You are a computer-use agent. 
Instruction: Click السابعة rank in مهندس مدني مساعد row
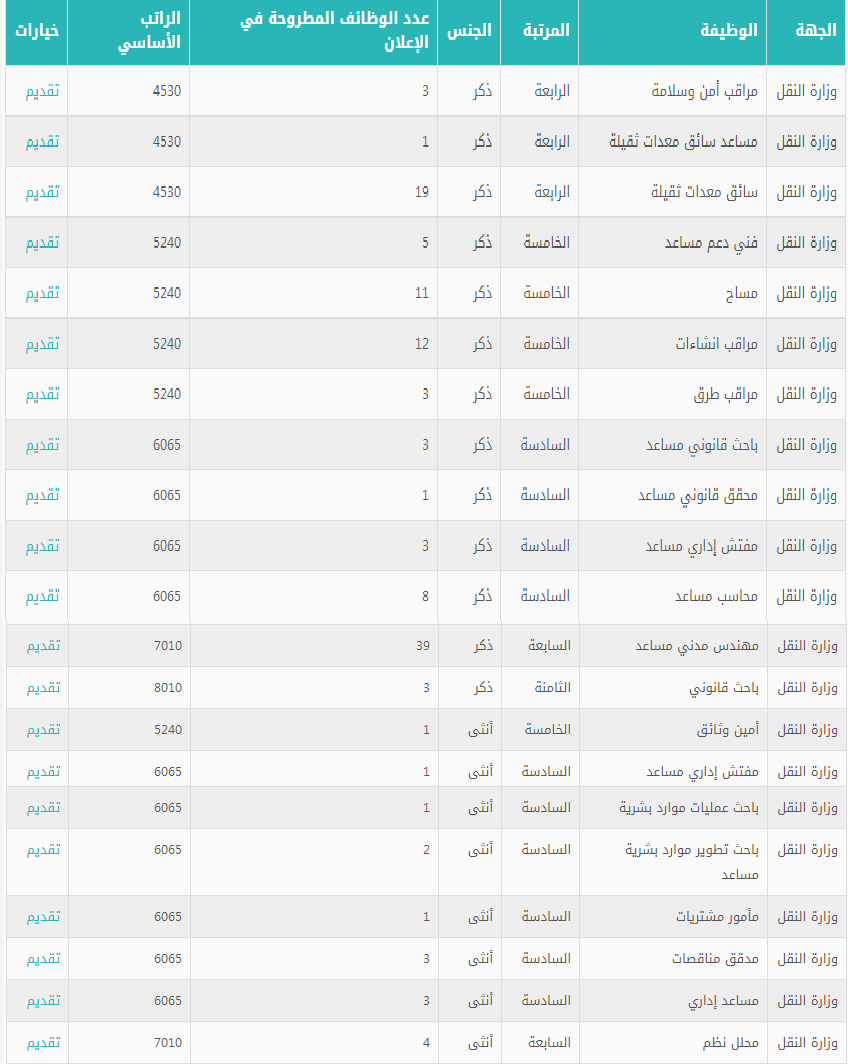550,646
